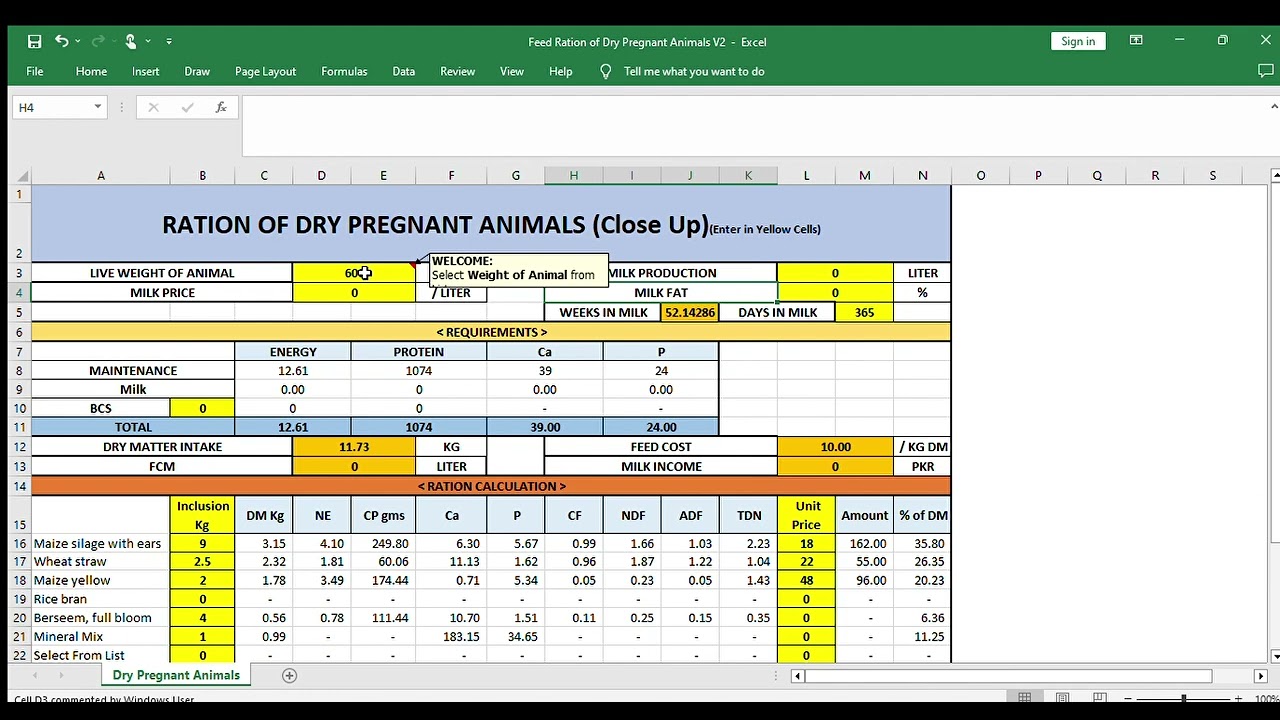Expand the Name Box dropdown arrow
The width and height of the screenshot is (1280, 720).
(97, 107)
